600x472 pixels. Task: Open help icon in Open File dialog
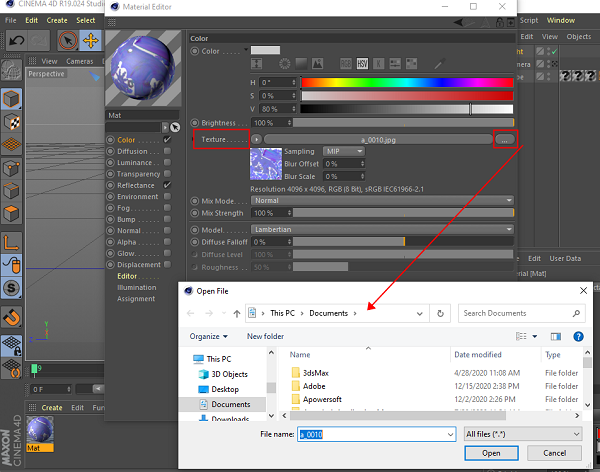[577, 336]
